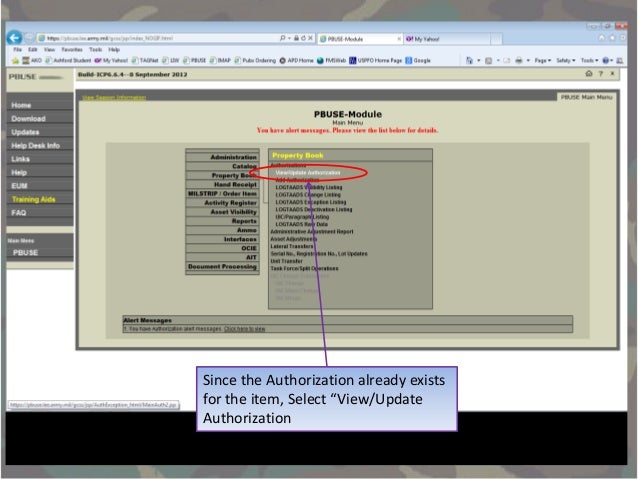Screen dimensions: 638x479
Task: Click the refresh icon in address bar
Action: click(303, 38)
